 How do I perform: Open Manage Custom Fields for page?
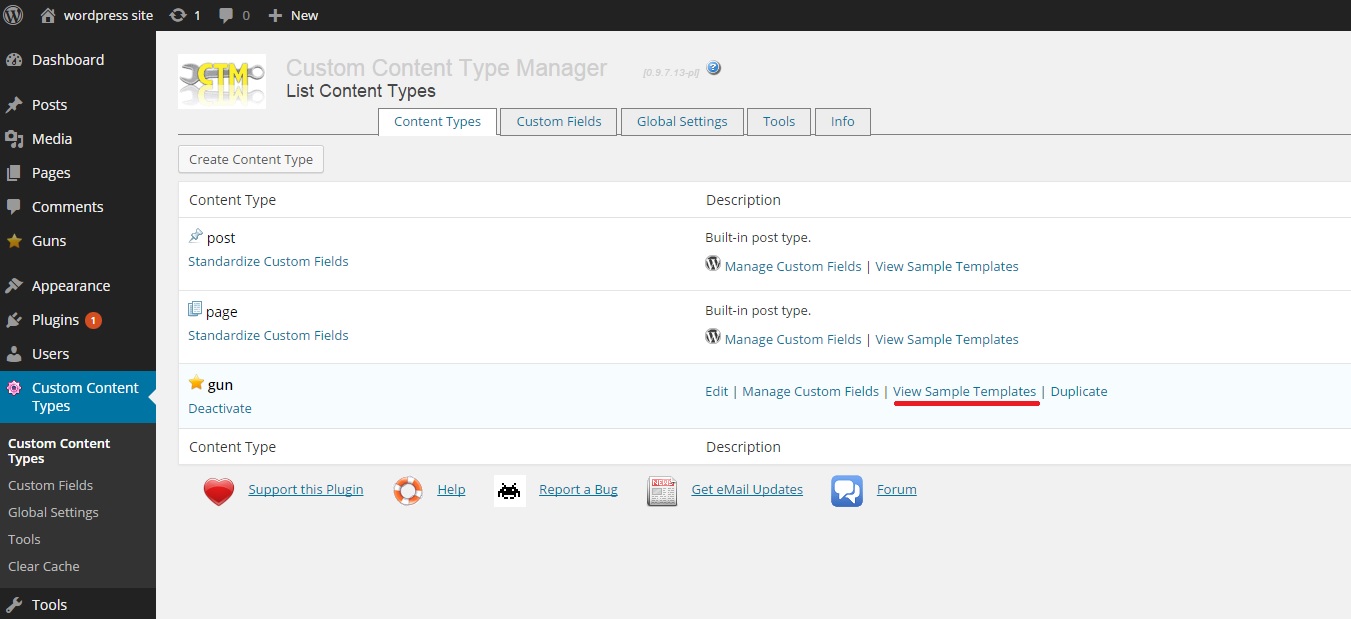coord(793,340)
